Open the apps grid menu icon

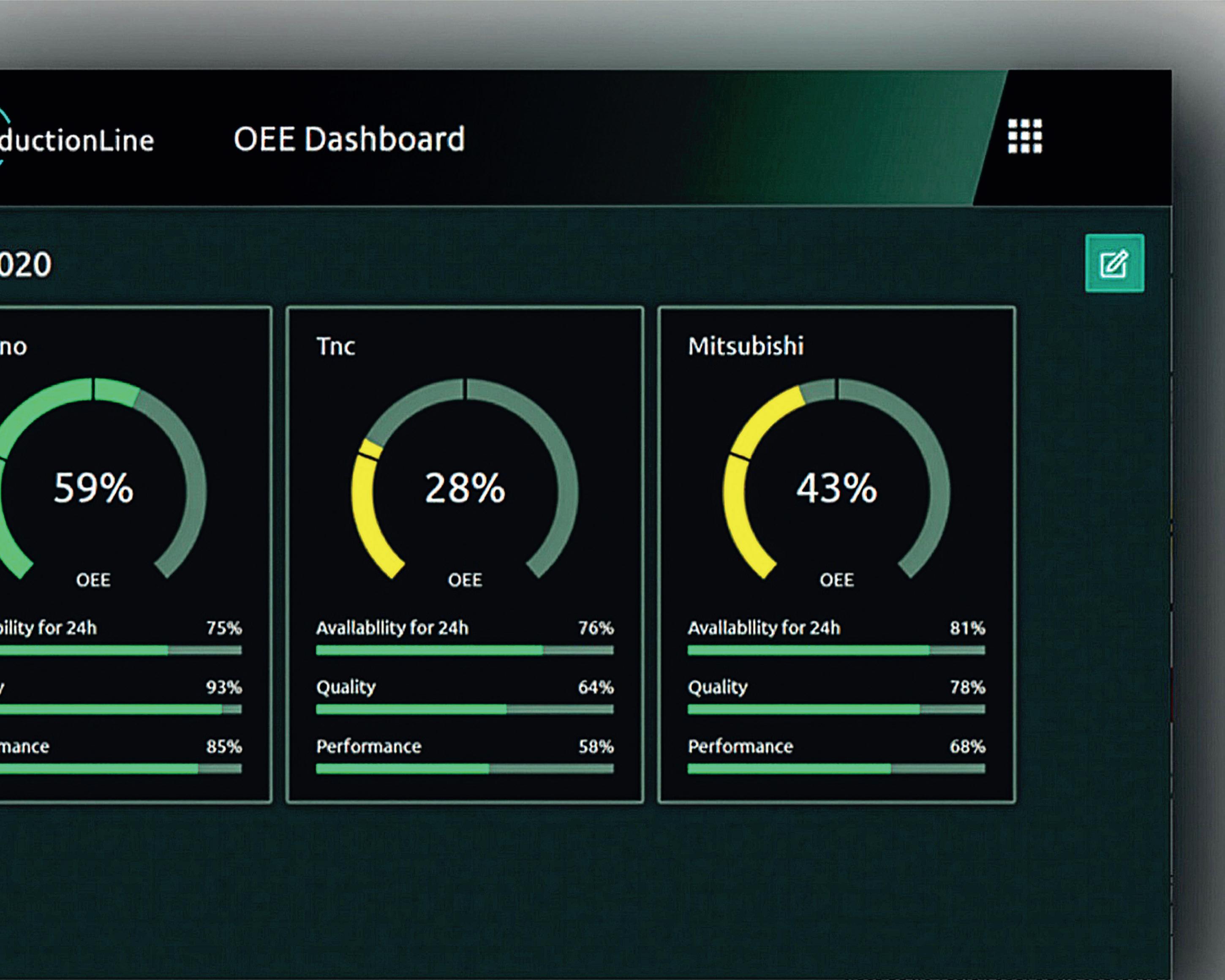point(1024,136)
